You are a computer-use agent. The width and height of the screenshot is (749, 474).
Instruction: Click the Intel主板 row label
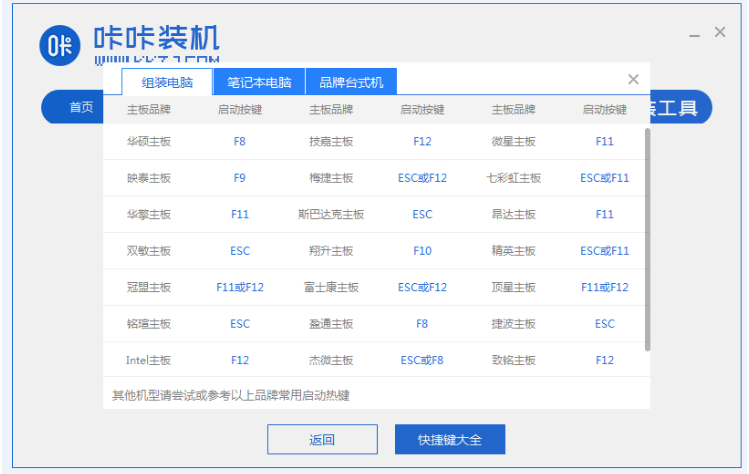149,360
